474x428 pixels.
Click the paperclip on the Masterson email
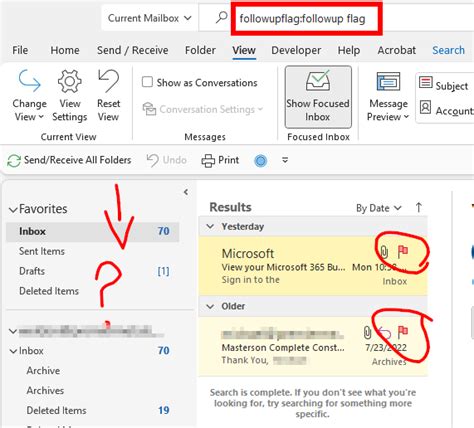click(367, 332)
